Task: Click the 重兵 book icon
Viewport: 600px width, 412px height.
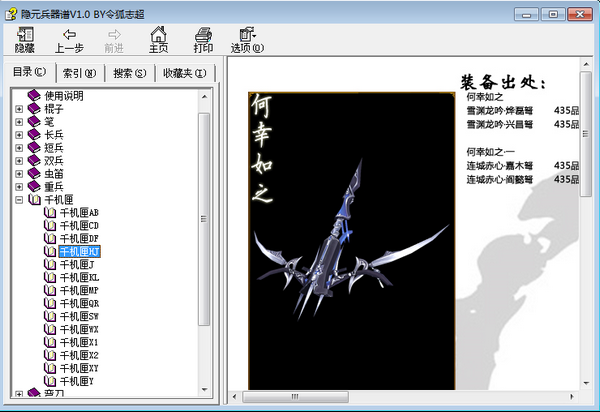Action: tap(34, 187)
